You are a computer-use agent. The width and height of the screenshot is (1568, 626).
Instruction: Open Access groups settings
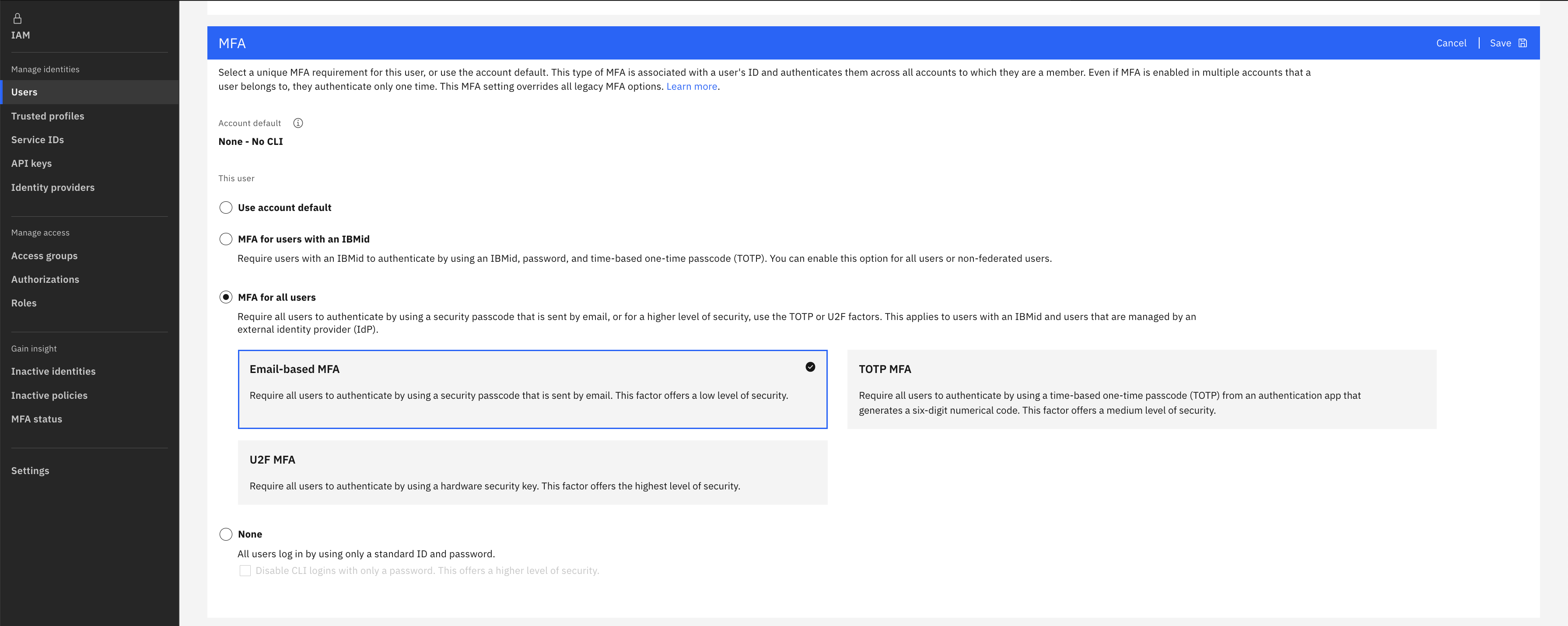click(x=45, y=256)
